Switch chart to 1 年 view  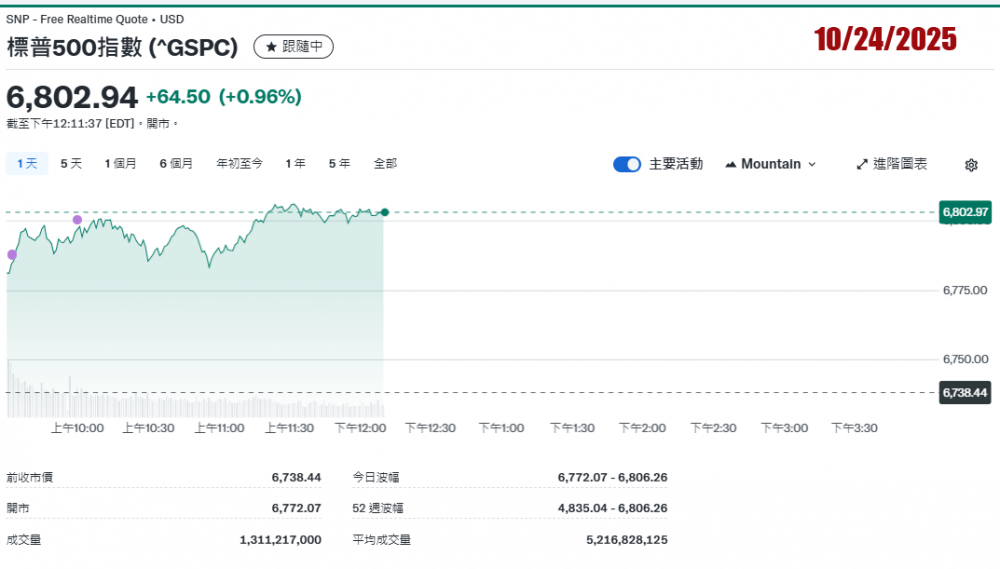[x=295, y=163]
